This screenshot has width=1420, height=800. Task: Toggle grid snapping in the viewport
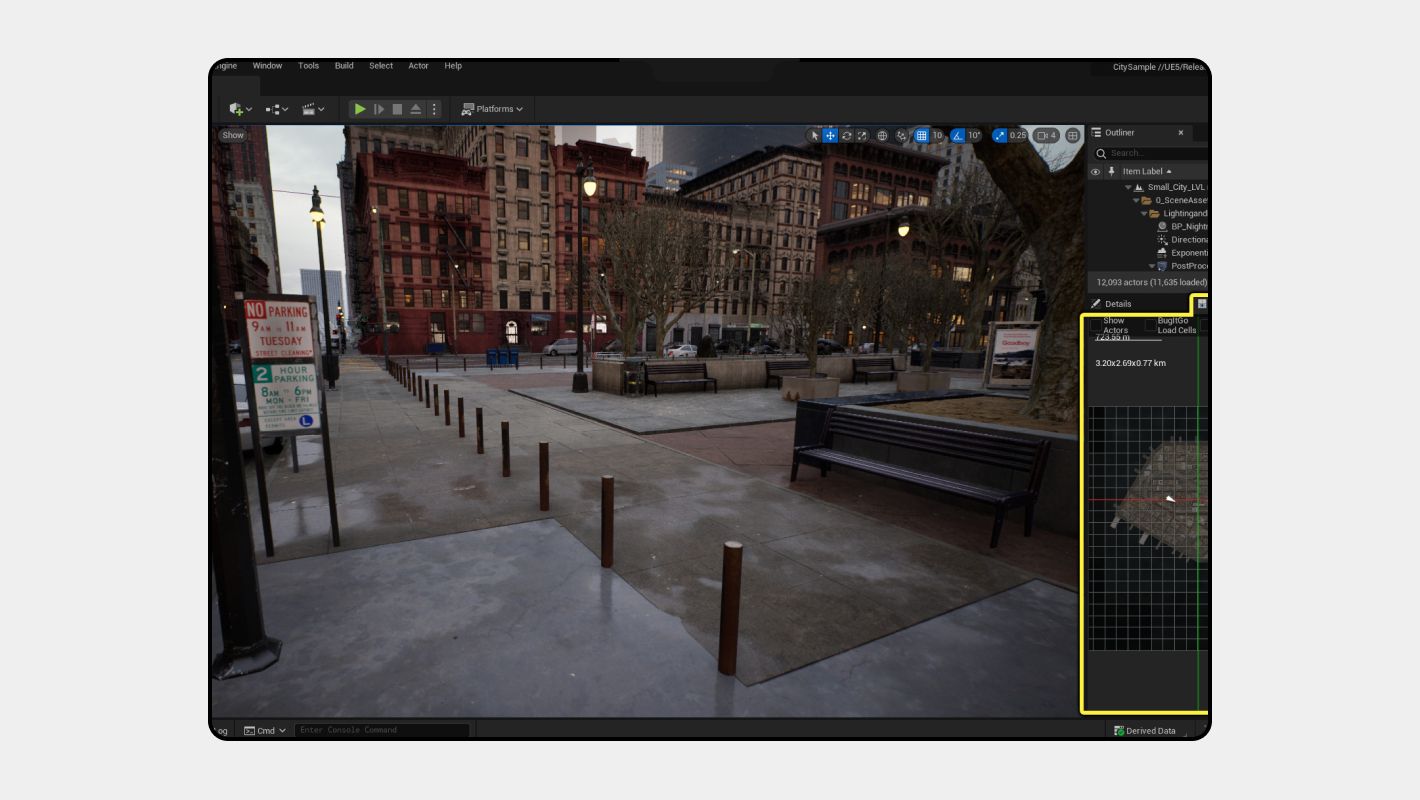922,134
